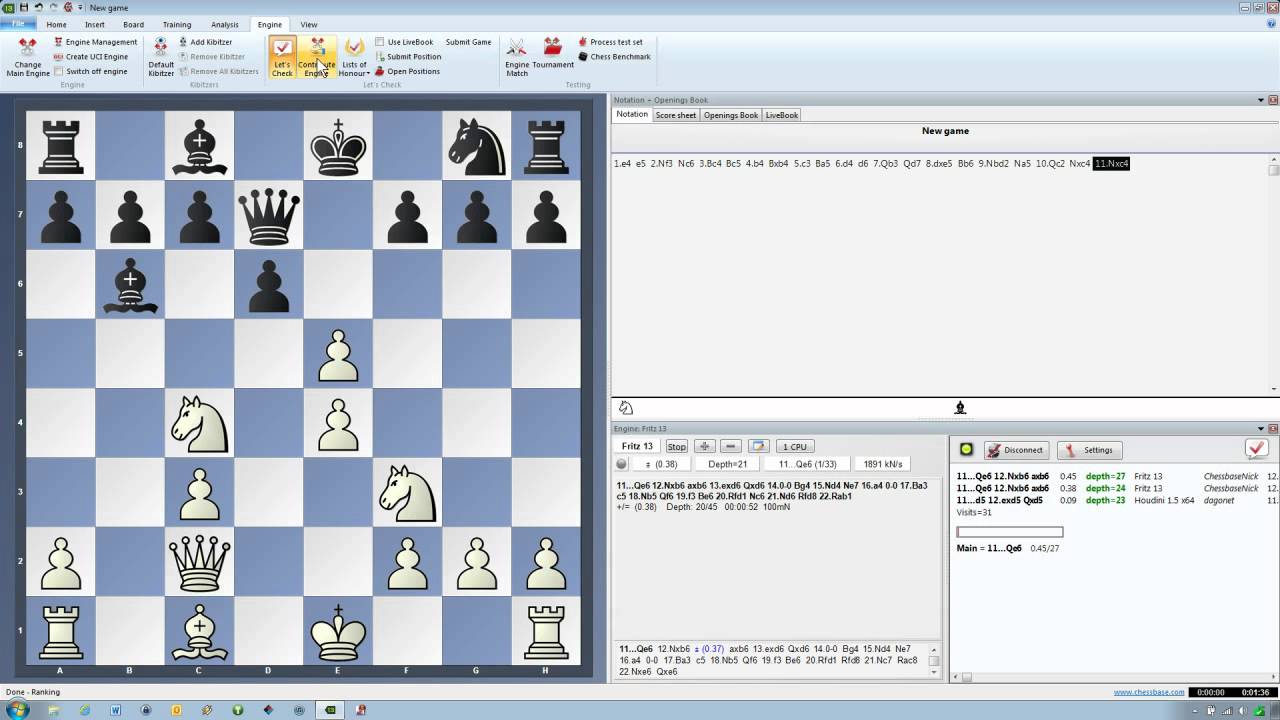Start an Engine Match
1280x720 pixels.
(517, 58)
